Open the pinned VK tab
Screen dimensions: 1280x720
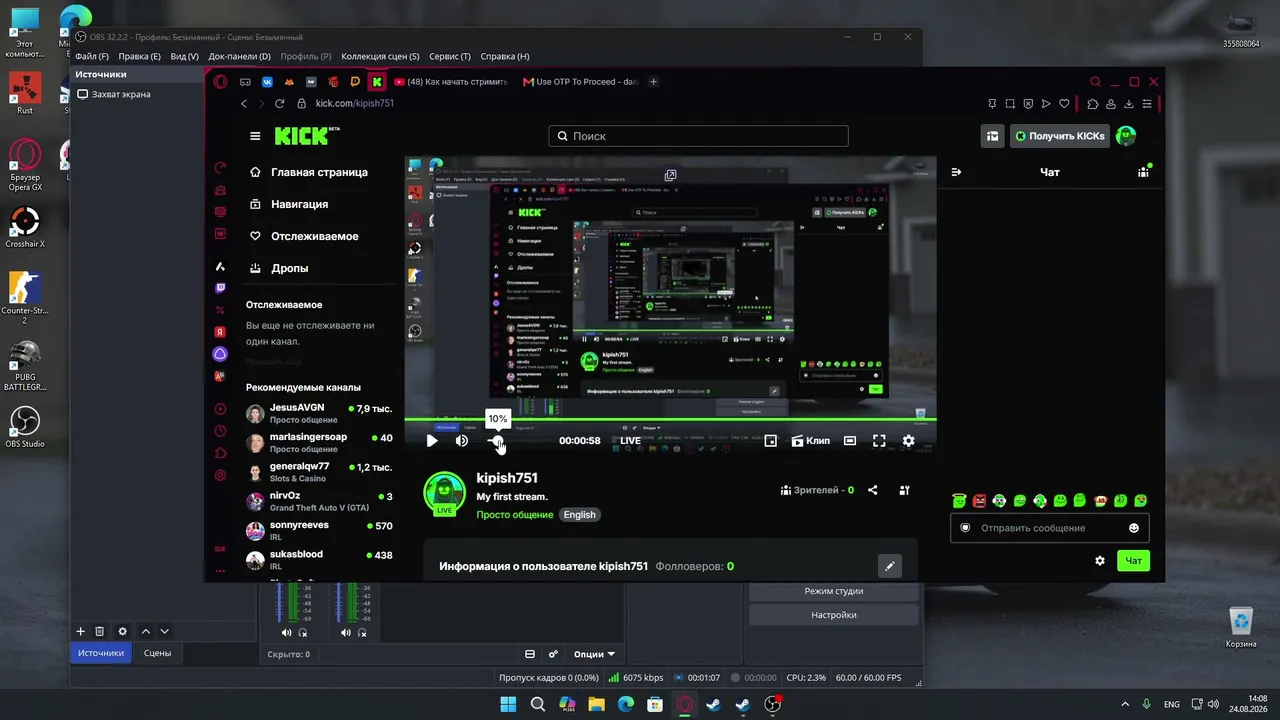coord(267,82)
